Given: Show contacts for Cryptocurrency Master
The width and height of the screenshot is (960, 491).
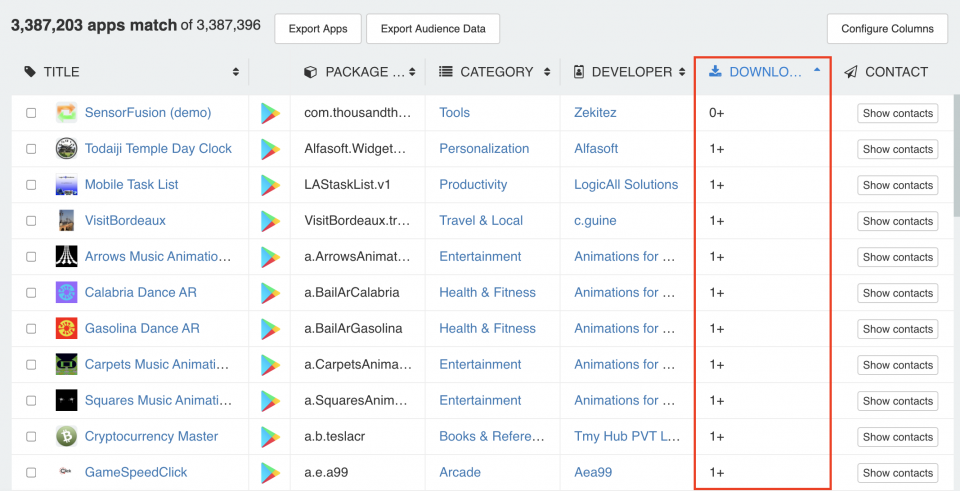Looking at the screenshot, I should pos(898,437).
